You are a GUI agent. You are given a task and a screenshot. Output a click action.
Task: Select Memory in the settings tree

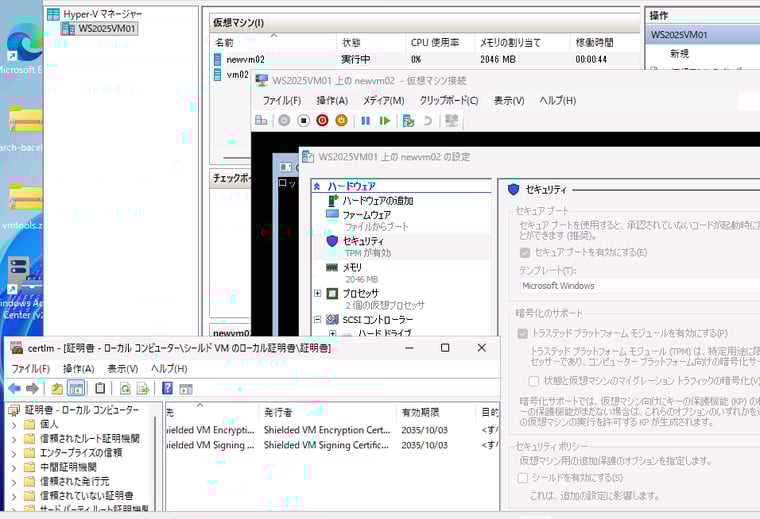tap(352, 267)
